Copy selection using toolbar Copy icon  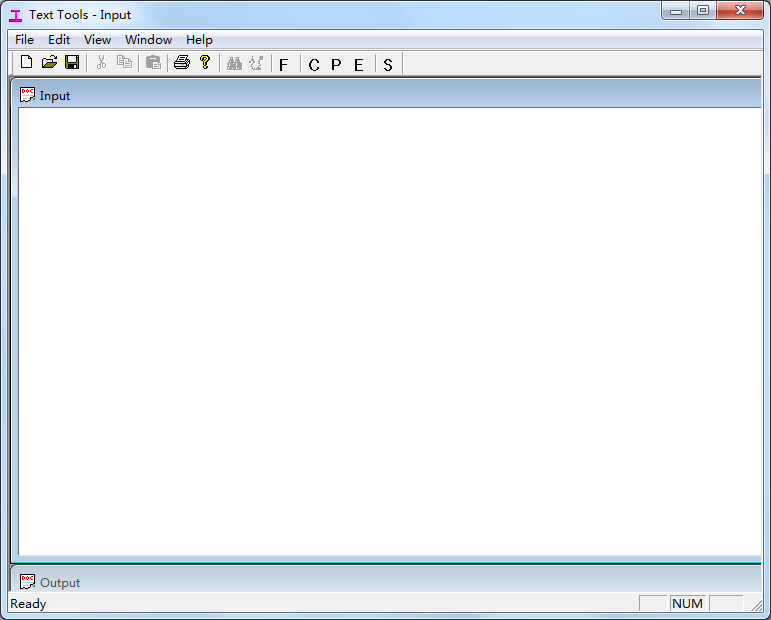coord(124,62)
